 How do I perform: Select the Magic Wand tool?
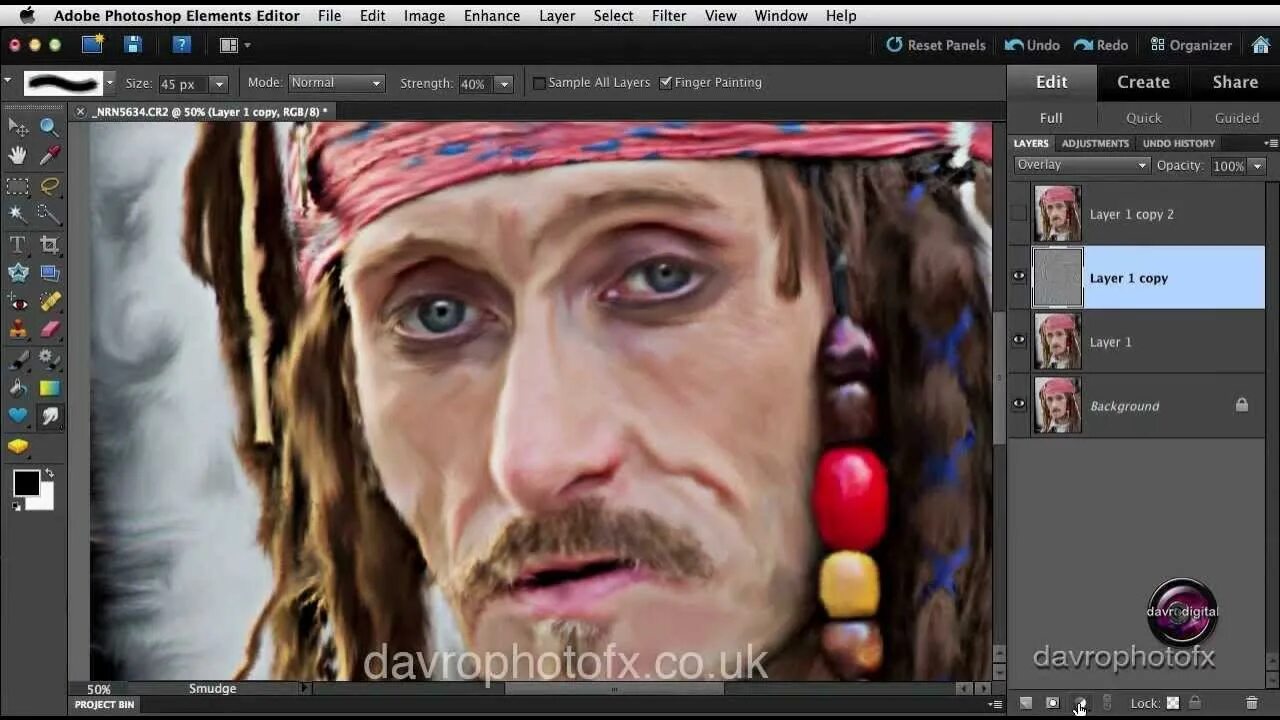point(18,213)
